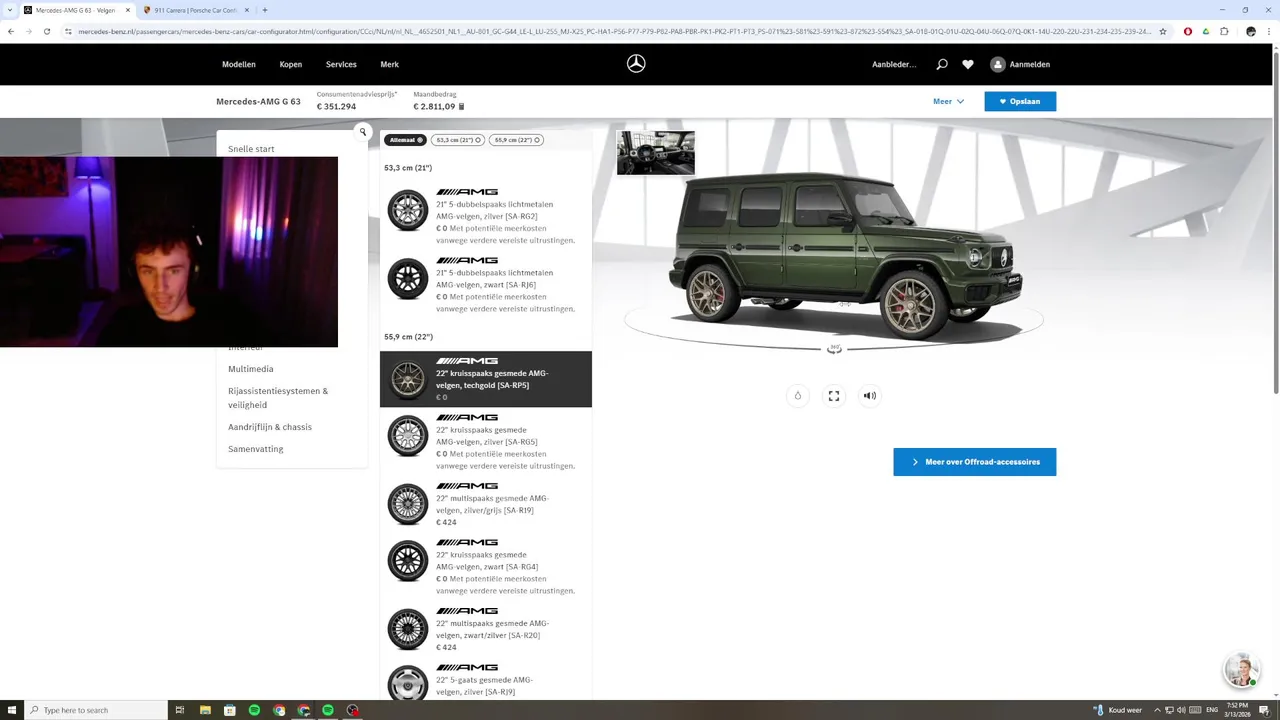Choose 21" zwart wheels SA-RJ6
This screenshot has height=720, width=1280.
(486, 284)
